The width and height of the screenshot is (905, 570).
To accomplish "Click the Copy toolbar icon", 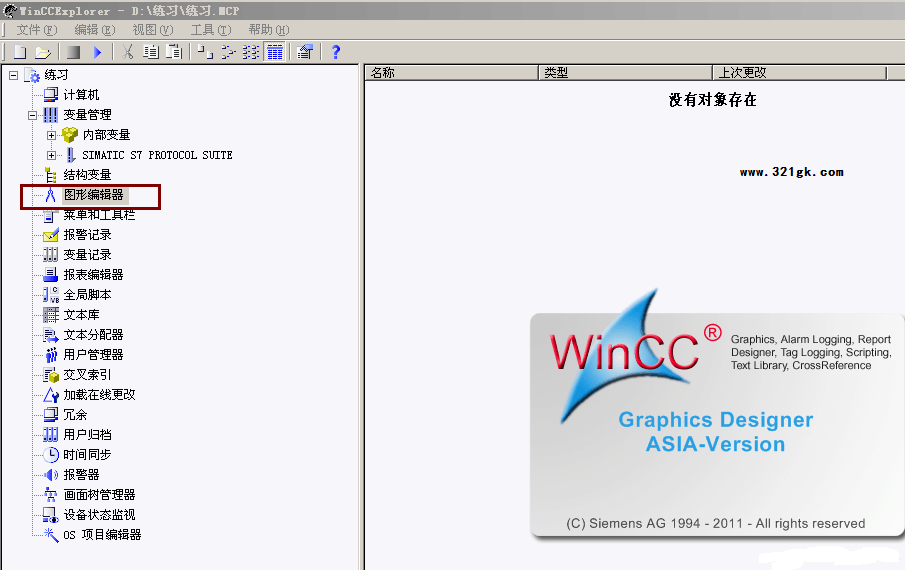I will click(151, 52).
